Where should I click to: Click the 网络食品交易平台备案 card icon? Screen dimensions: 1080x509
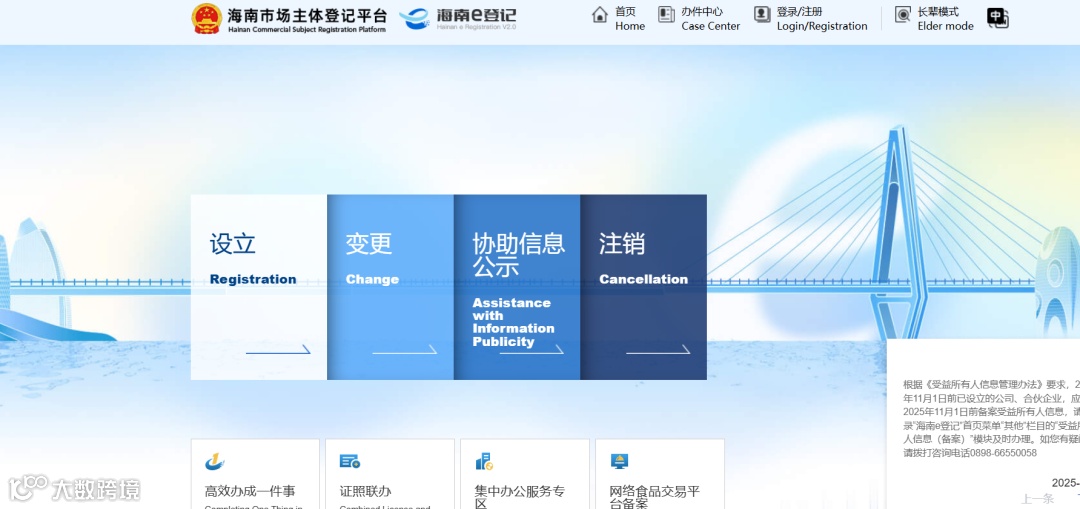coord(619,461)
